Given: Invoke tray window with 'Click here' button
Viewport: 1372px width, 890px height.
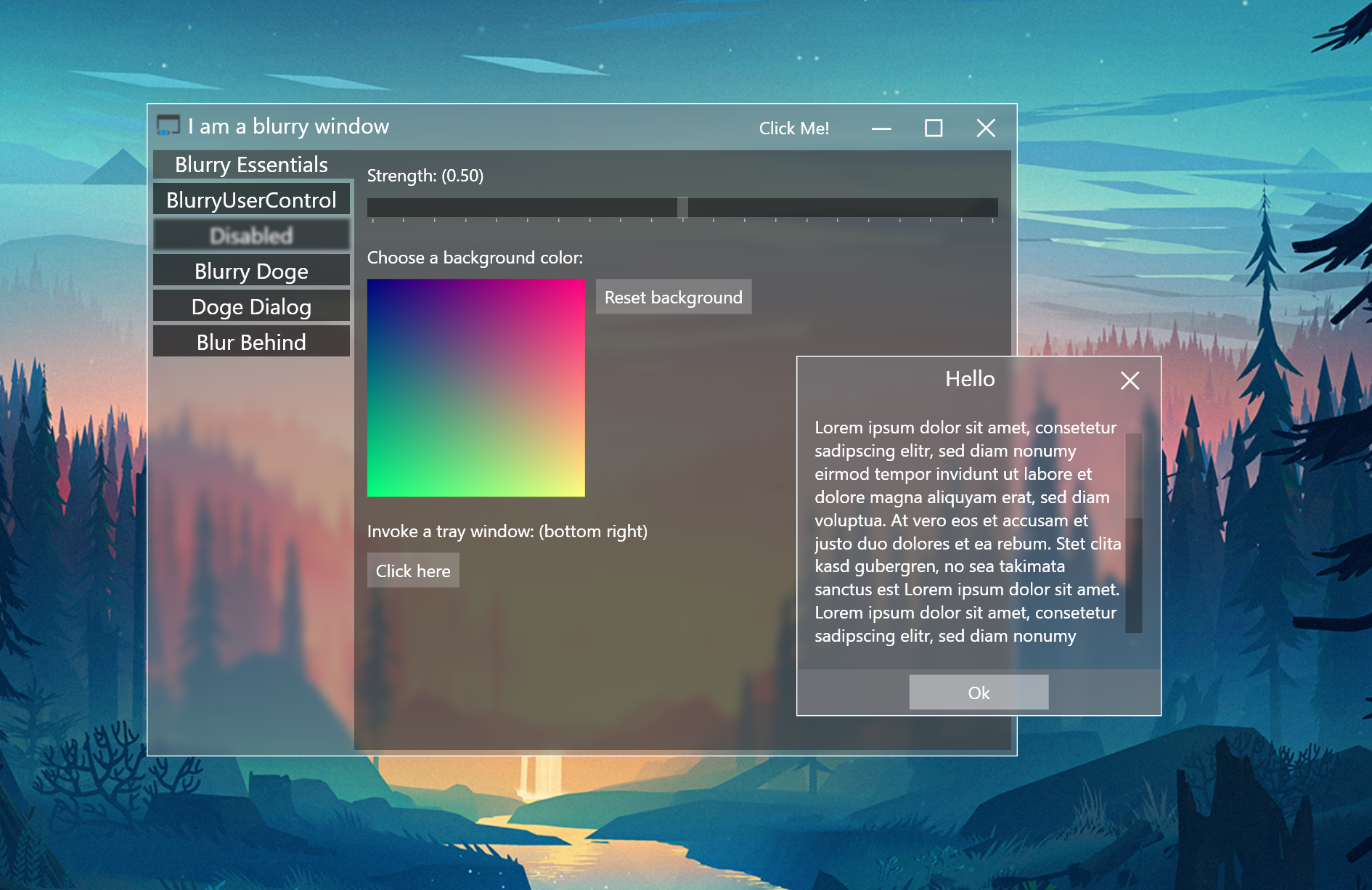Looking at the screenshot, I should coord(413,571).
